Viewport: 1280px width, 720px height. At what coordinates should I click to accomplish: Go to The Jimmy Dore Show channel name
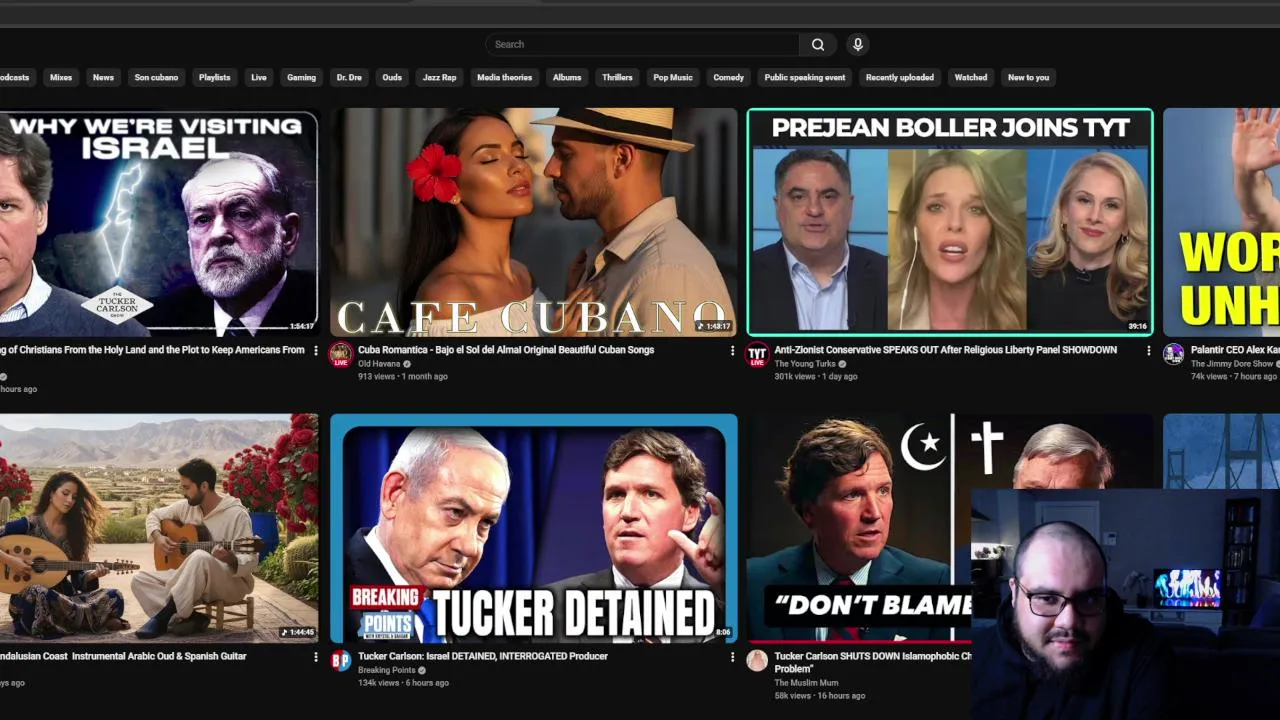[1232, 364]
